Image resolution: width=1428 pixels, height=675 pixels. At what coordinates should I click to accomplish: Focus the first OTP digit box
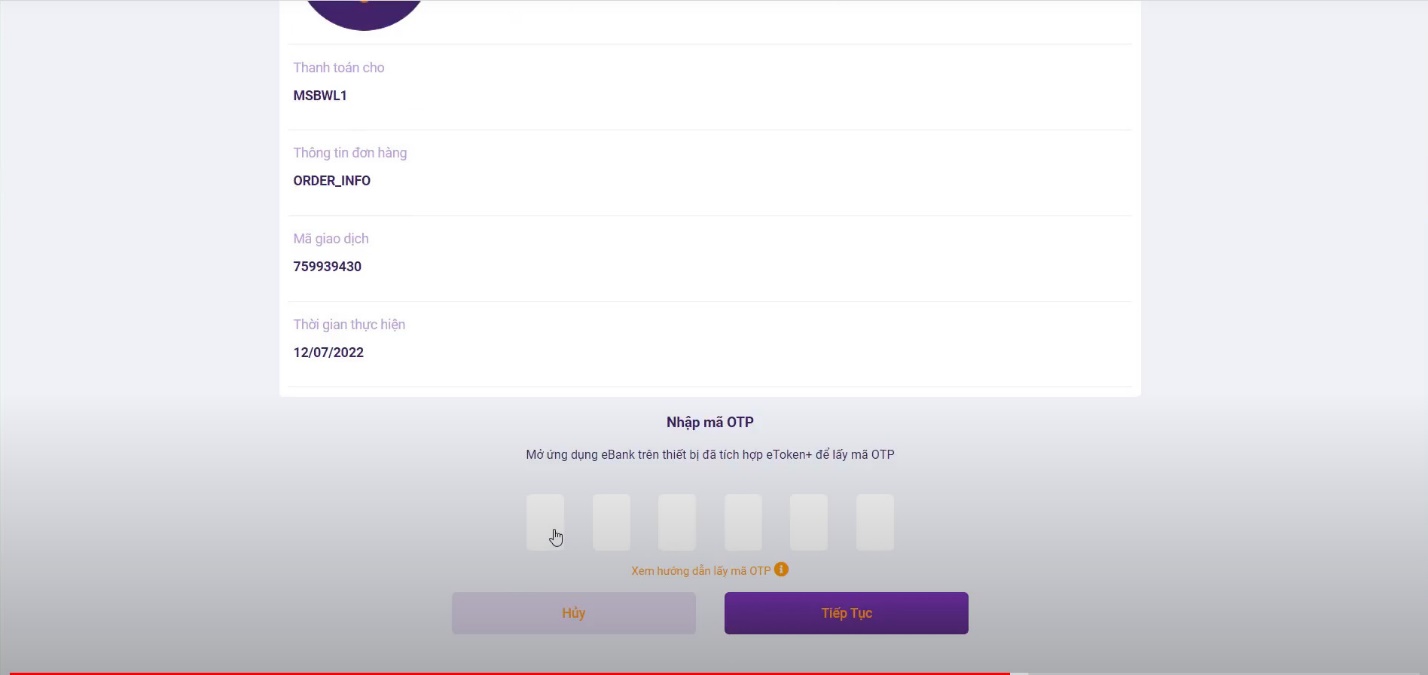click(545, 522)
